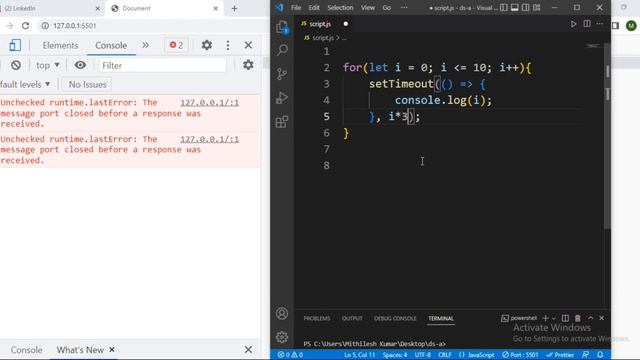This screenshot has height=360, width=640.
Task: Click Port : 5501 in status bar
Action: [x=520, y=355]
